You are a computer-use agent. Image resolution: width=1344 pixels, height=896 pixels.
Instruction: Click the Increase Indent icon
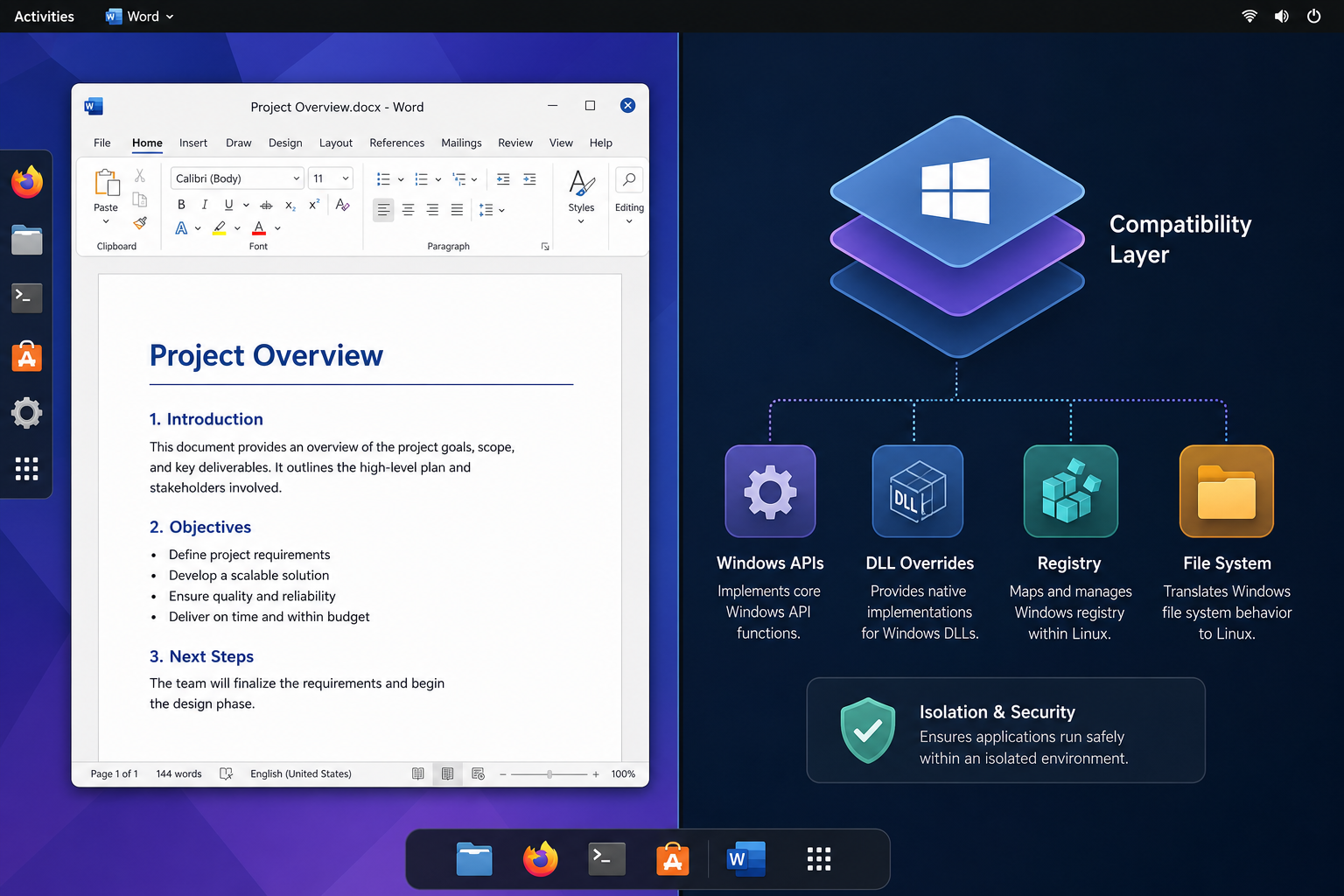click(529, 179)
